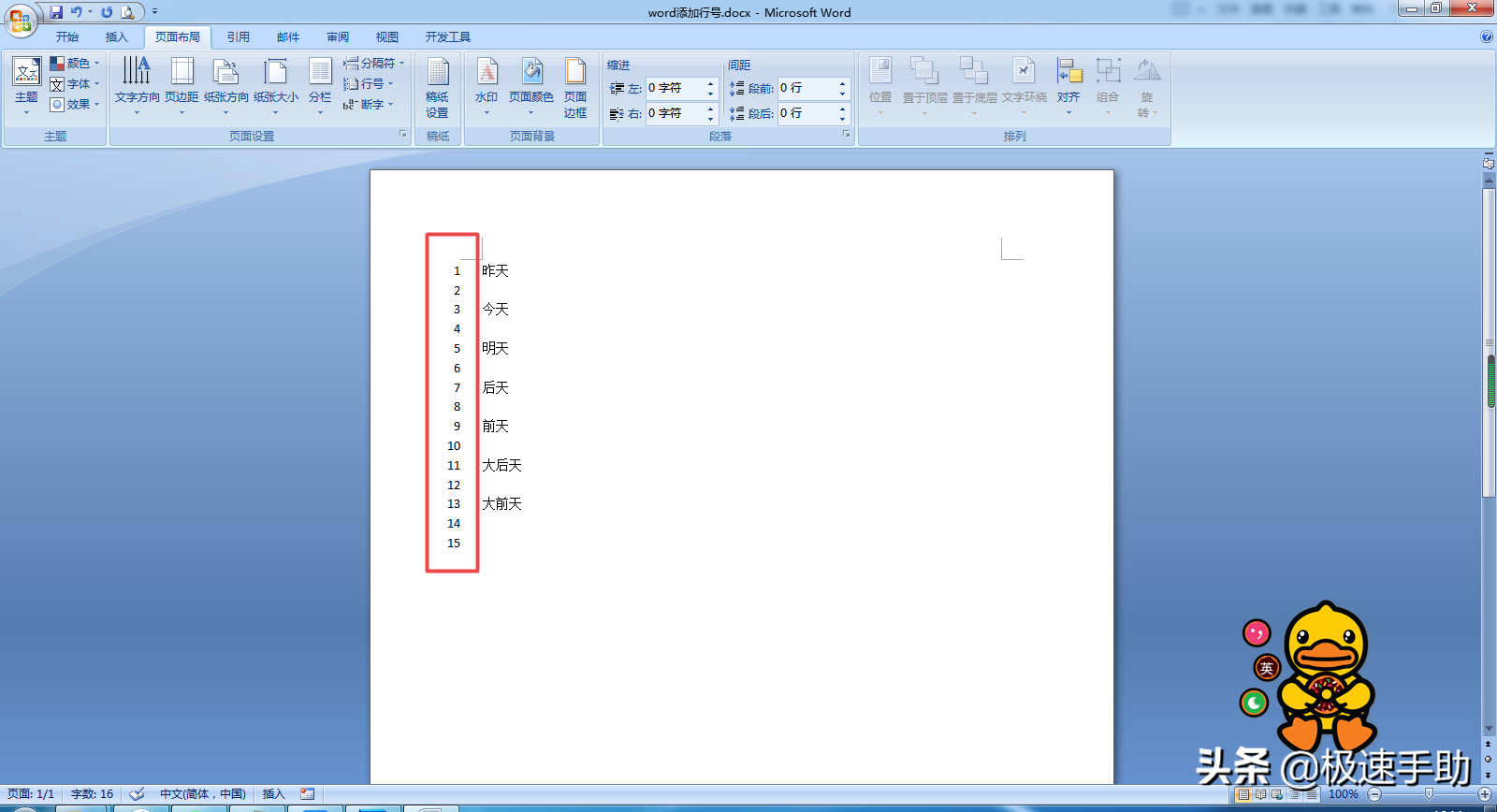Image resolution: width=1497 pixels, height=812 pixels.
Task: Open 水印 watermark options
Action: [487, 86]
